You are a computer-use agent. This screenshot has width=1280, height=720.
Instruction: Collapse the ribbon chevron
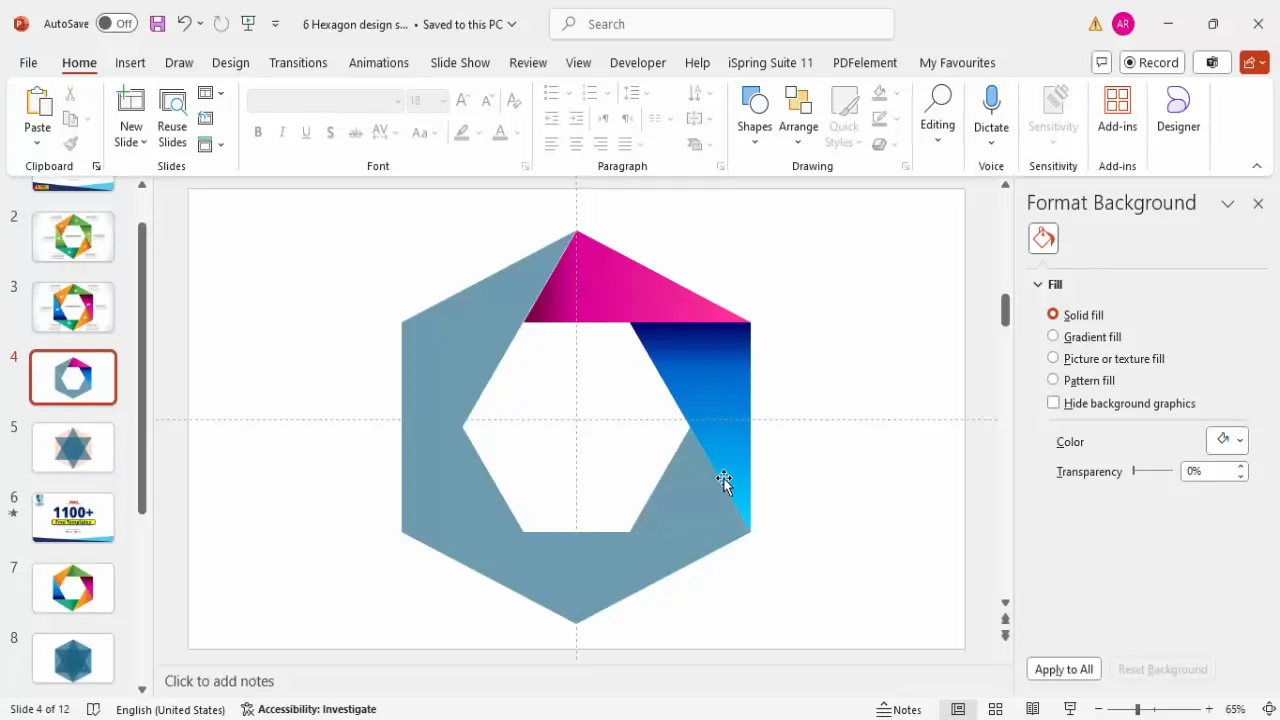click(x=1257, y=166)
